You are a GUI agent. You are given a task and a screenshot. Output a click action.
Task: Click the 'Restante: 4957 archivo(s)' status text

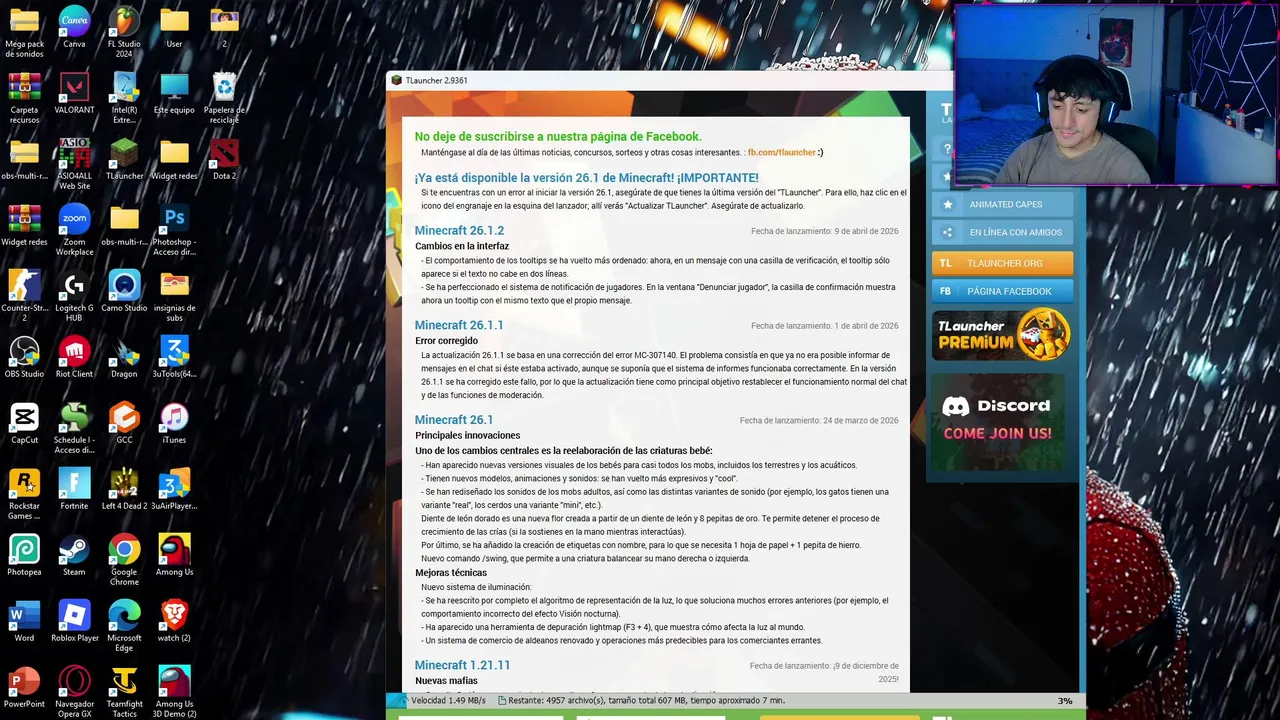pos(641,701)
